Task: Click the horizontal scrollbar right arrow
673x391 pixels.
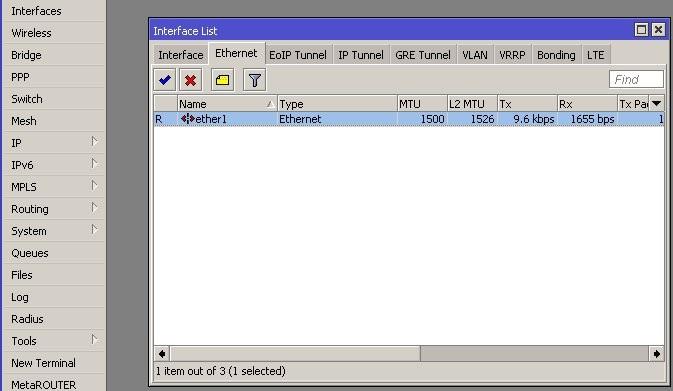Action: (656, 354)
